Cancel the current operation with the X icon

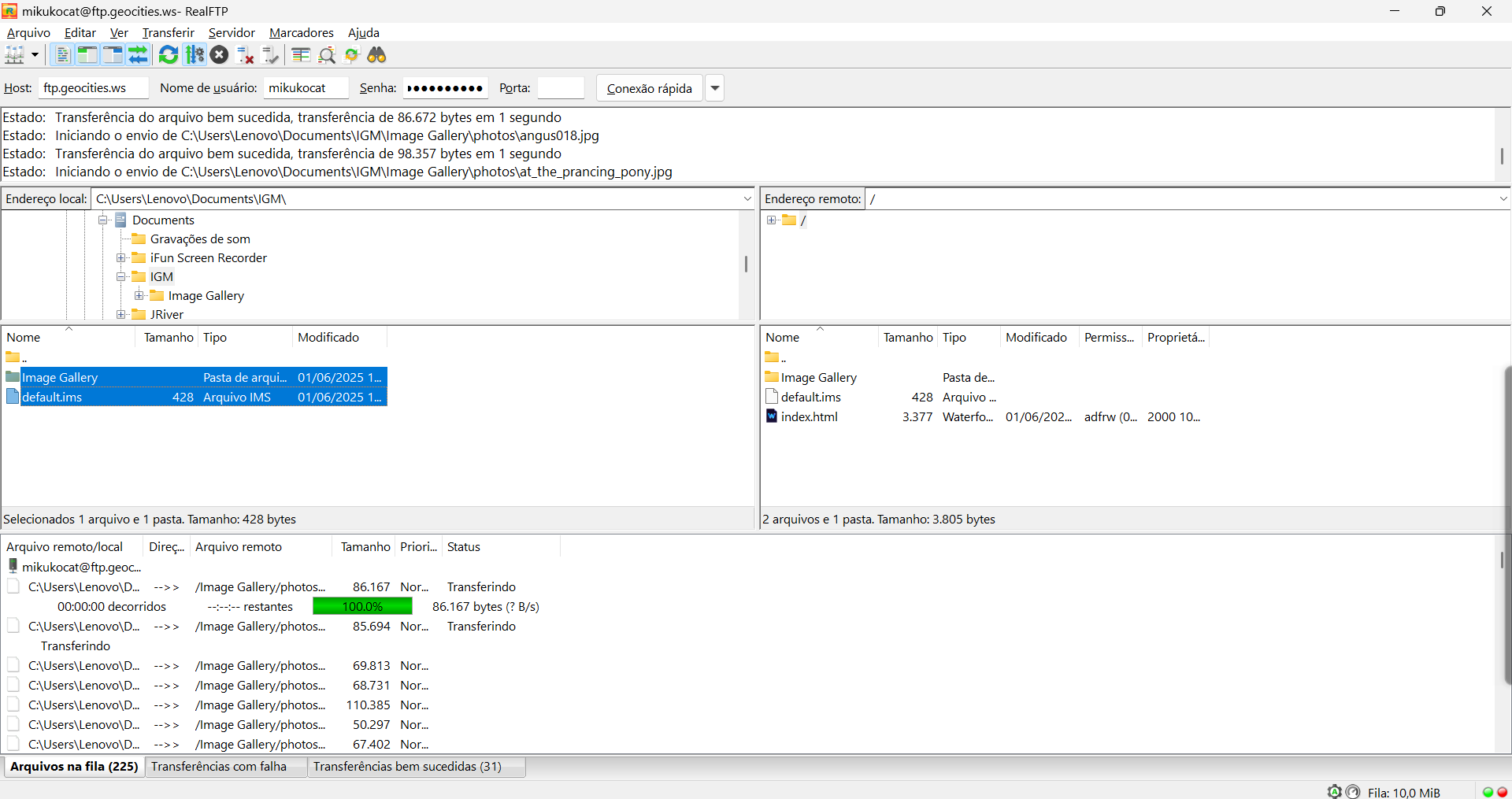[220, 55]
